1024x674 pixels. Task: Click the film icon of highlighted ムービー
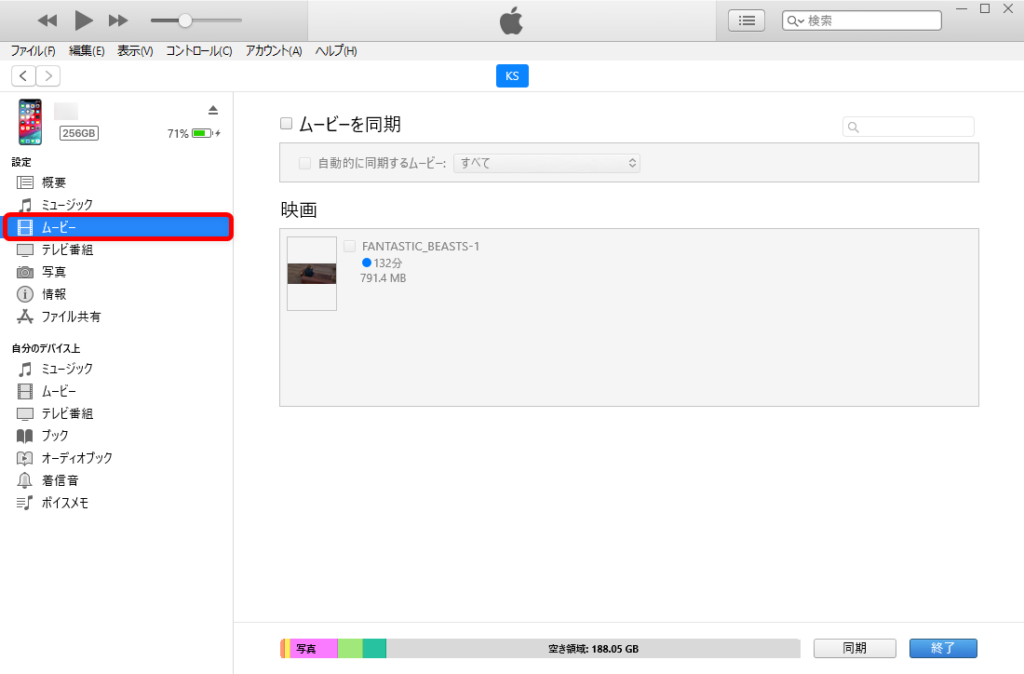pyautogui.click(x=25, y=227)
